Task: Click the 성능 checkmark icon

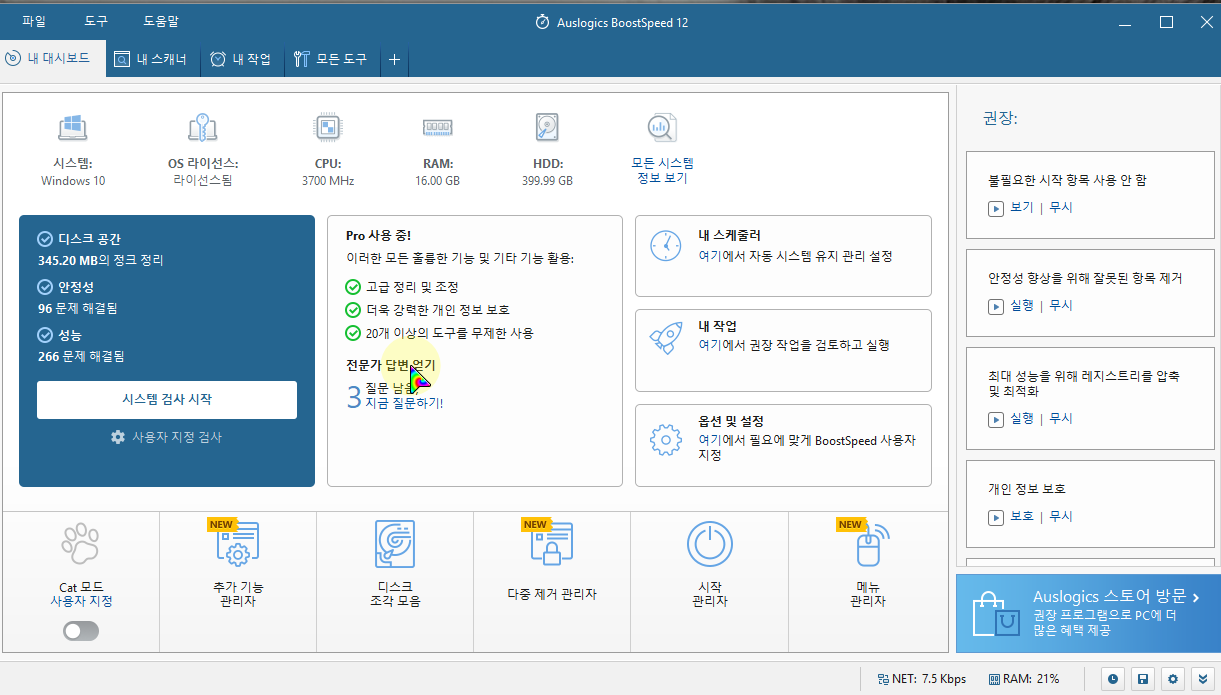Action: tap(44, 335)
